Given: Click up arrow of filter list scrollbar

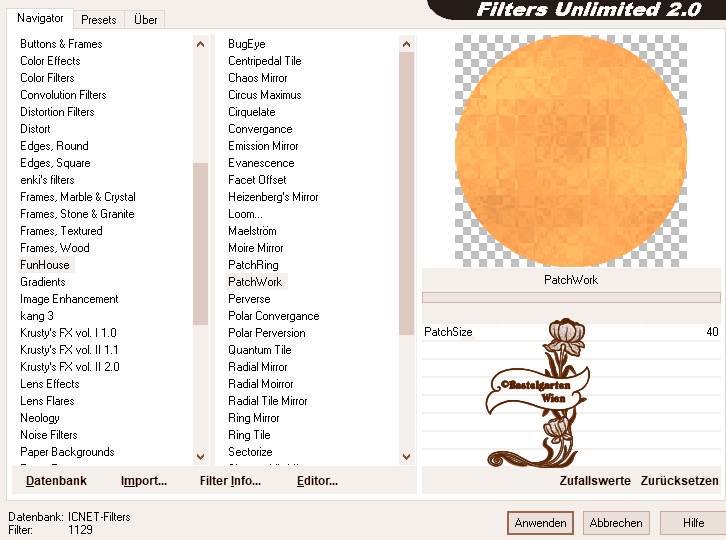Looking at the screenshot, I should (407, 44).
